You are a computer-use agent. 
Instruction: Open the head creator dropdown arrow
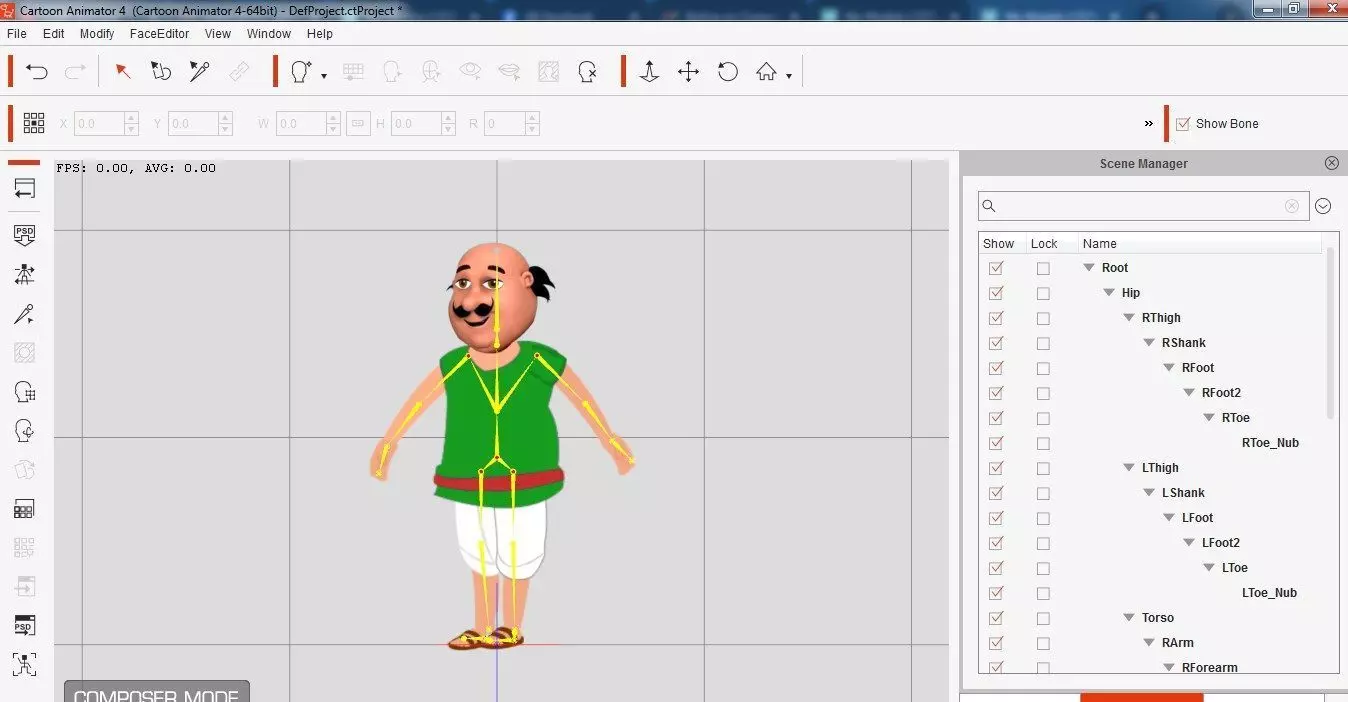click(x=324, y=76)
